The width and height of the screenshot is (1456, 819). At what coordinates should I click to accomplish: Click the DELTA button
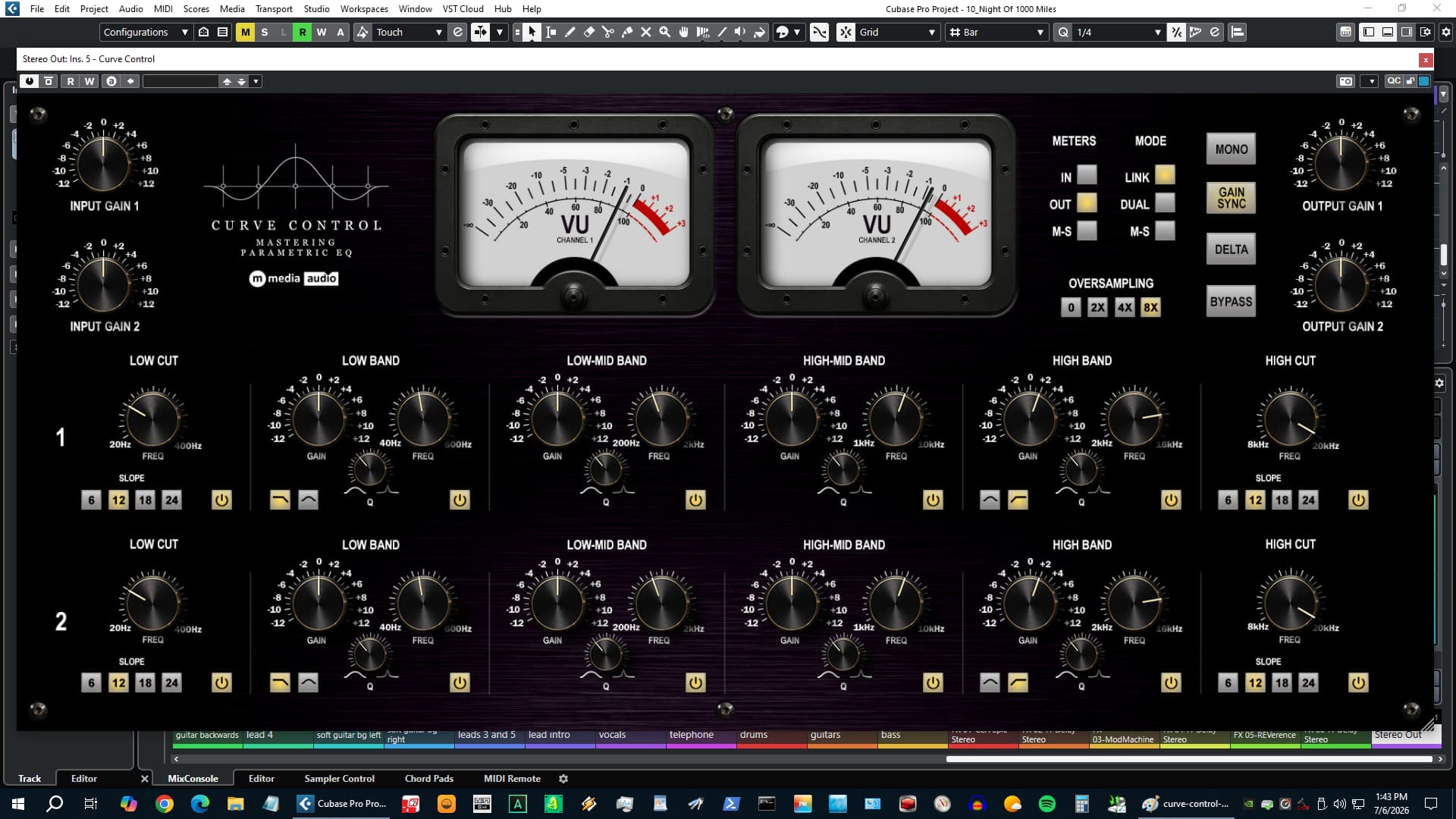1231,249
